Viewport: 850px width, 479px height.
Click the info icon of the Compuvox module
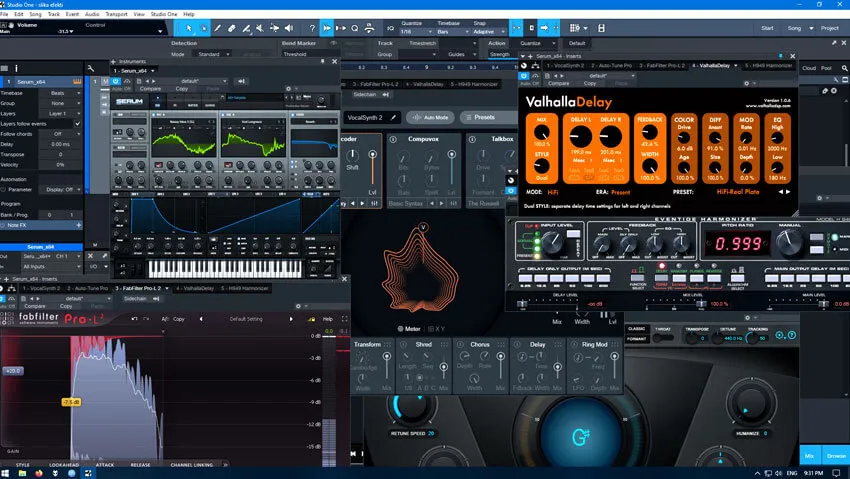point(393,139)
